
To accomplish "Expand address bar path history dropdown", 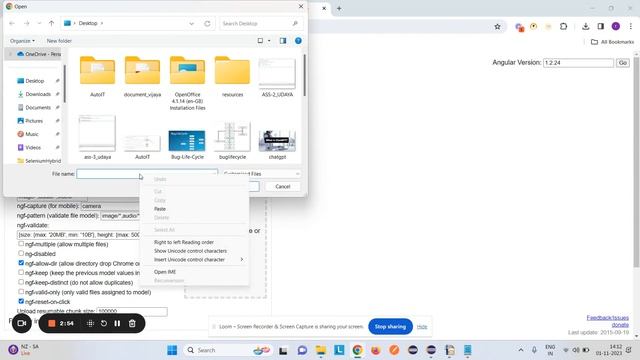I will click(191, 23).
